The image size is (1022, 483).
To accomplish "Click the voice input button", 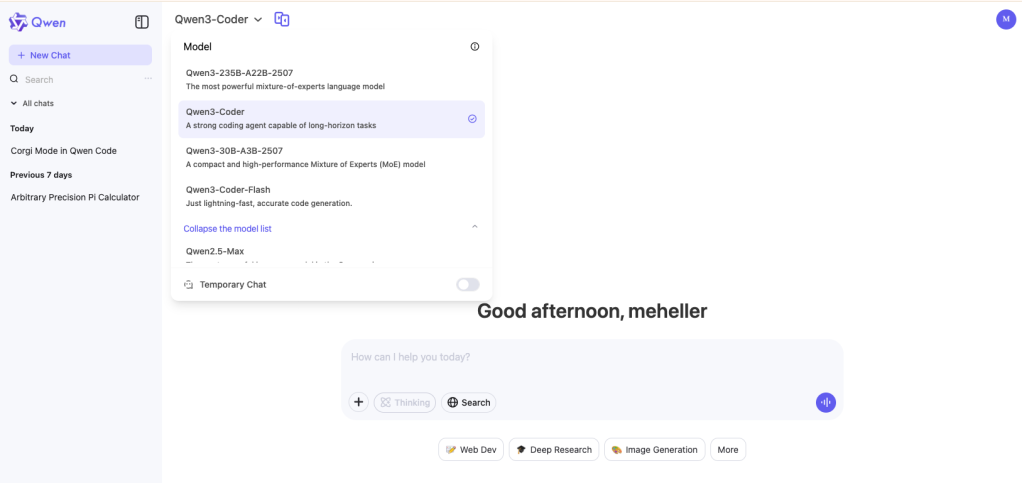I will pos(825,402).
